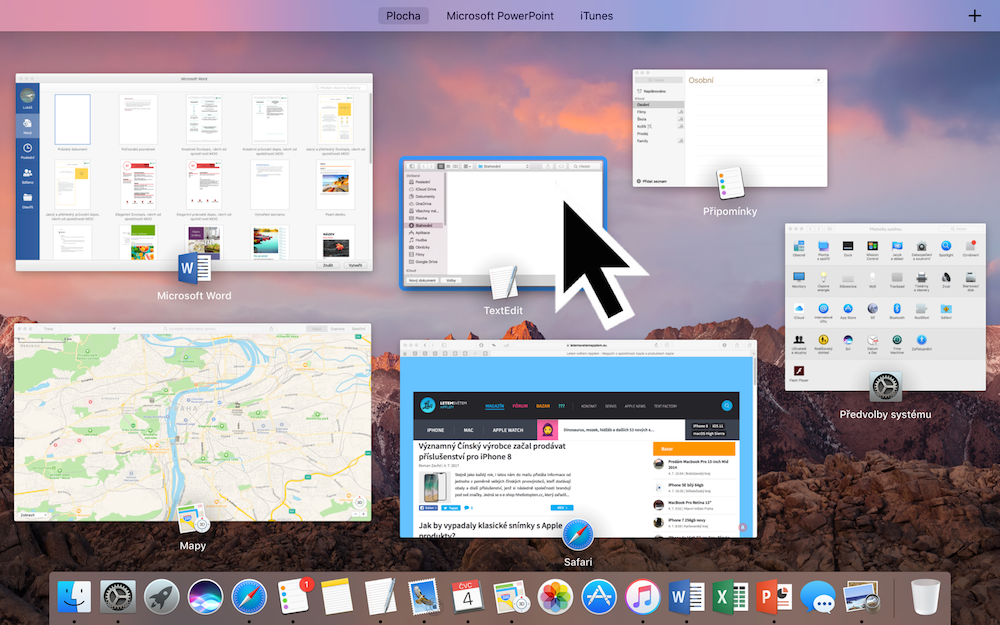Image resolution: width=1000 pixels, height=625 pixels.
Task: Open Photos flower icon in Dock
Action: click(x=555, y=597)
